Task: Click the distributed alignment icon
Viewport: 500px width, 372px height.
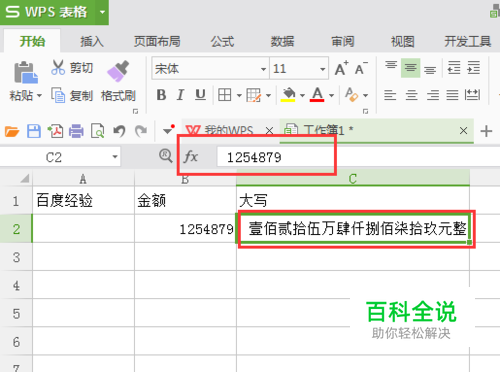Action: [472, 95]
